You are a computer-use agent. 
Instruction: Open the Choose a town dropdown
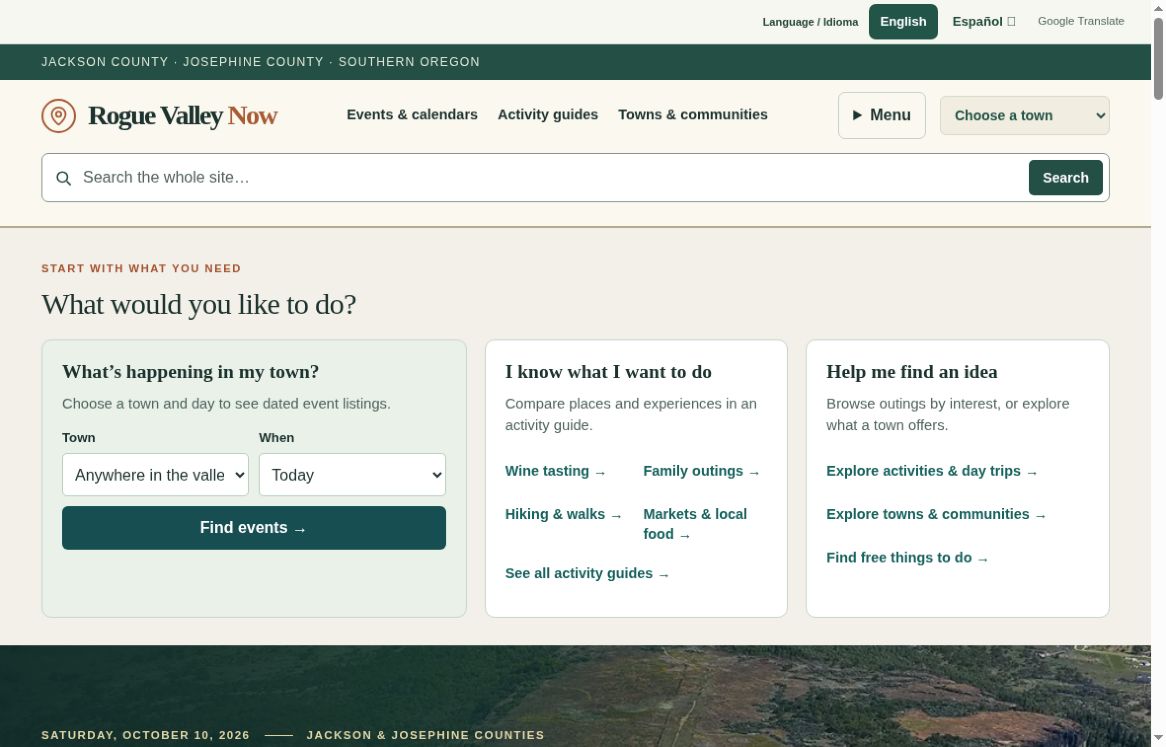tap(1024, 115)
